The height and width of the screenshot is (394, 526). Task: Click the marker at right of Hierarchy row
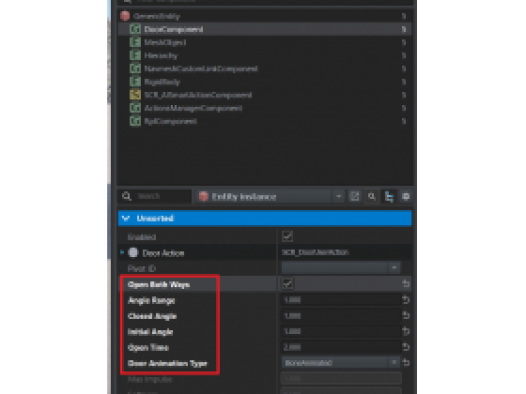(404, 56)
